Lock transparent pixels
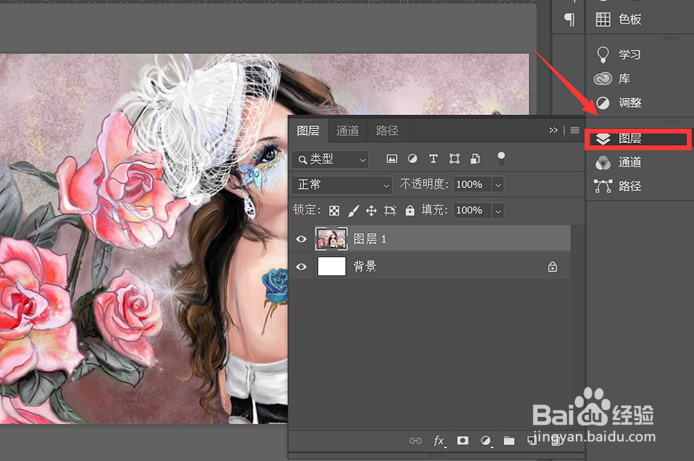 pyautogui.click(x=334, y=211)
